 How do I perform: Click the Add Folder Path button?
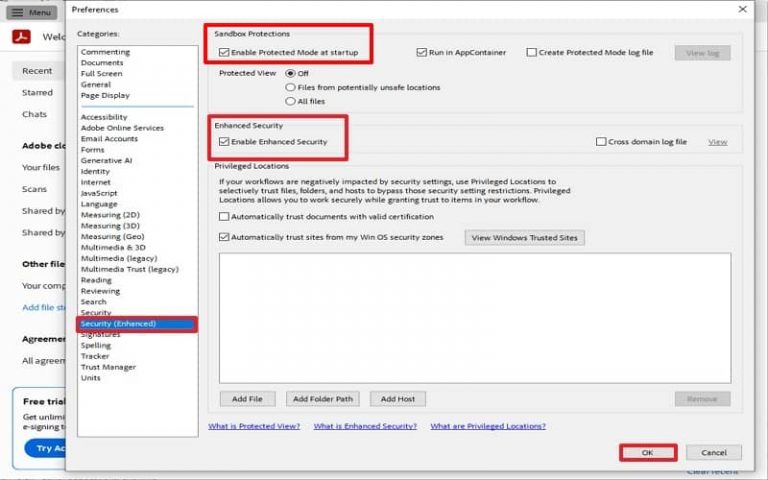point(323,399)
